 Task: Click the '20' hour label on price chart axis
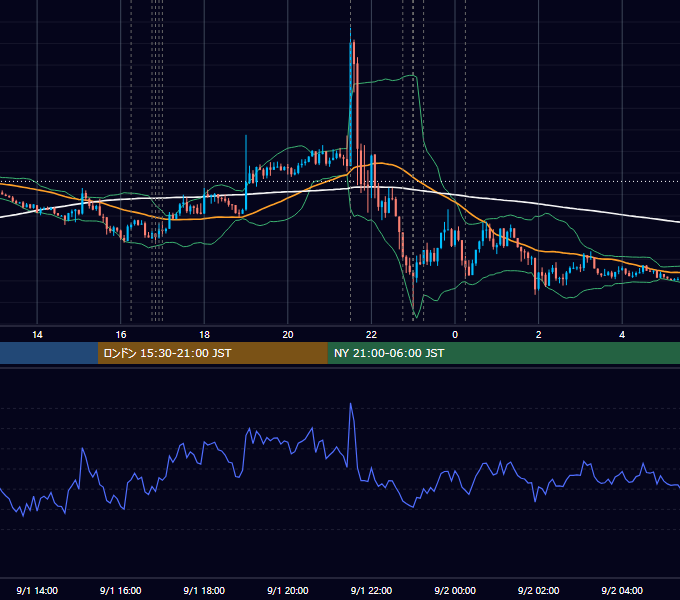tap(288, 335)
